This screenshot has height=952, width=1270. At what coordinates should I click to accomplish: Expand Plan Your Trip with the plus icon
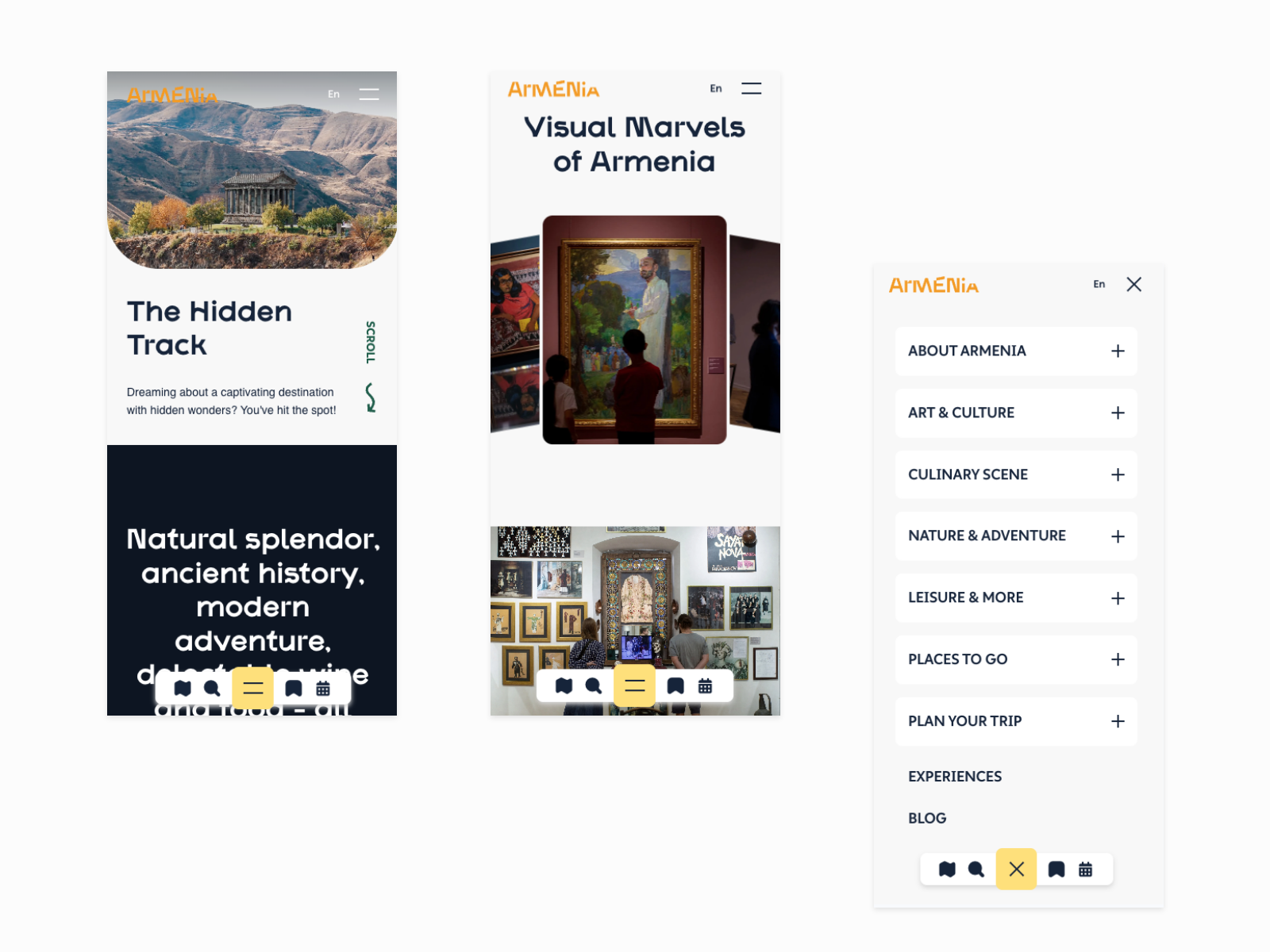[x=1118, y=722]
